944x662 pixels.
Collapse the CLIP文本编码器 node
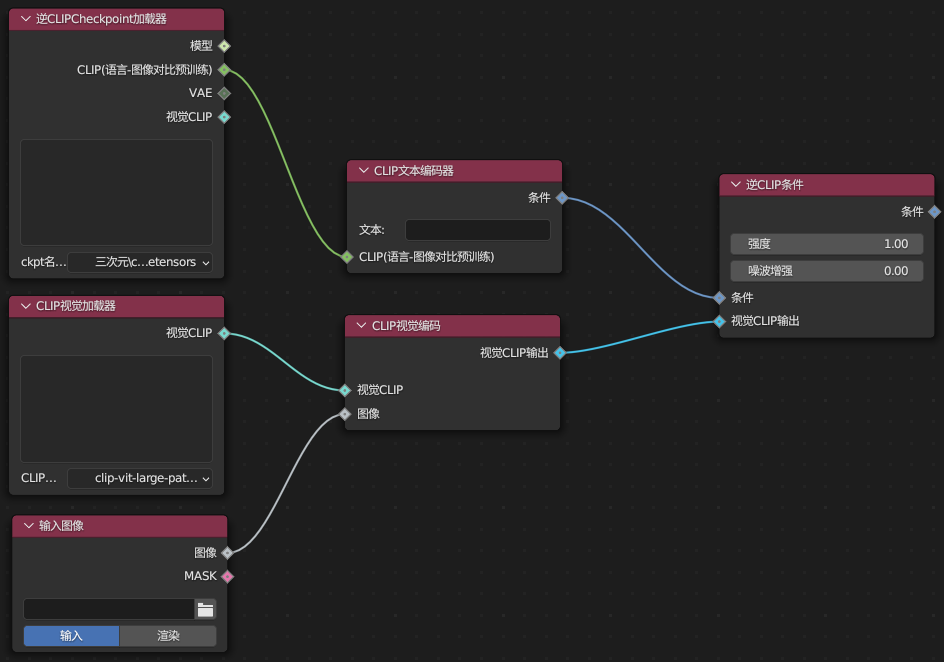(364, 171)
